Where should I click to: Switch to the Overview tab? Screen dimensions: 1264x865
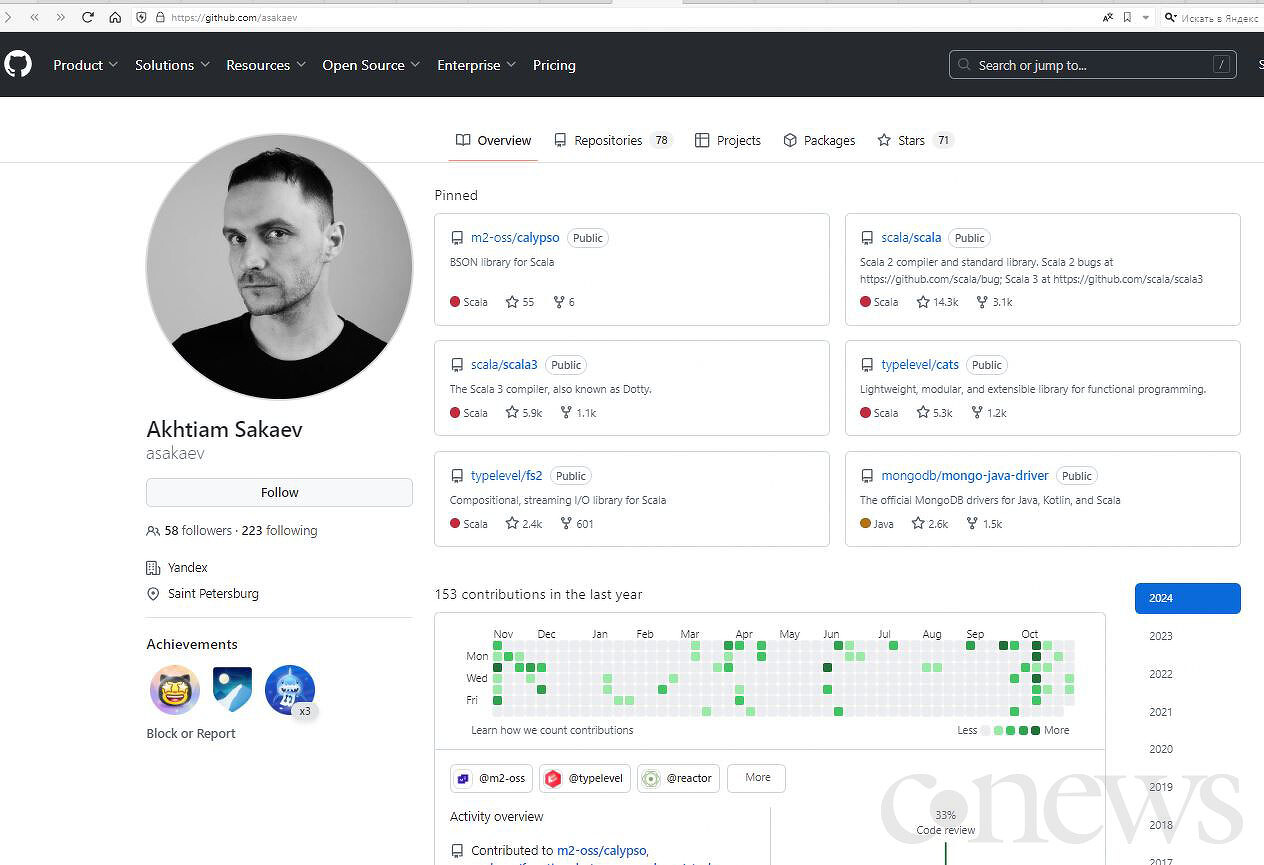pyautogui.click(x=493, y=141)
